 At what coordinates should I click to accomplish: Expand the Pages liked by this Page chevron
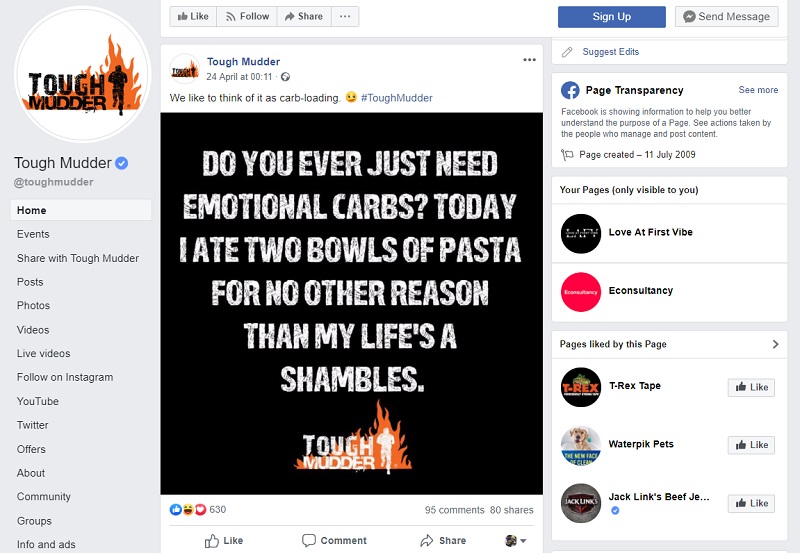775,344
